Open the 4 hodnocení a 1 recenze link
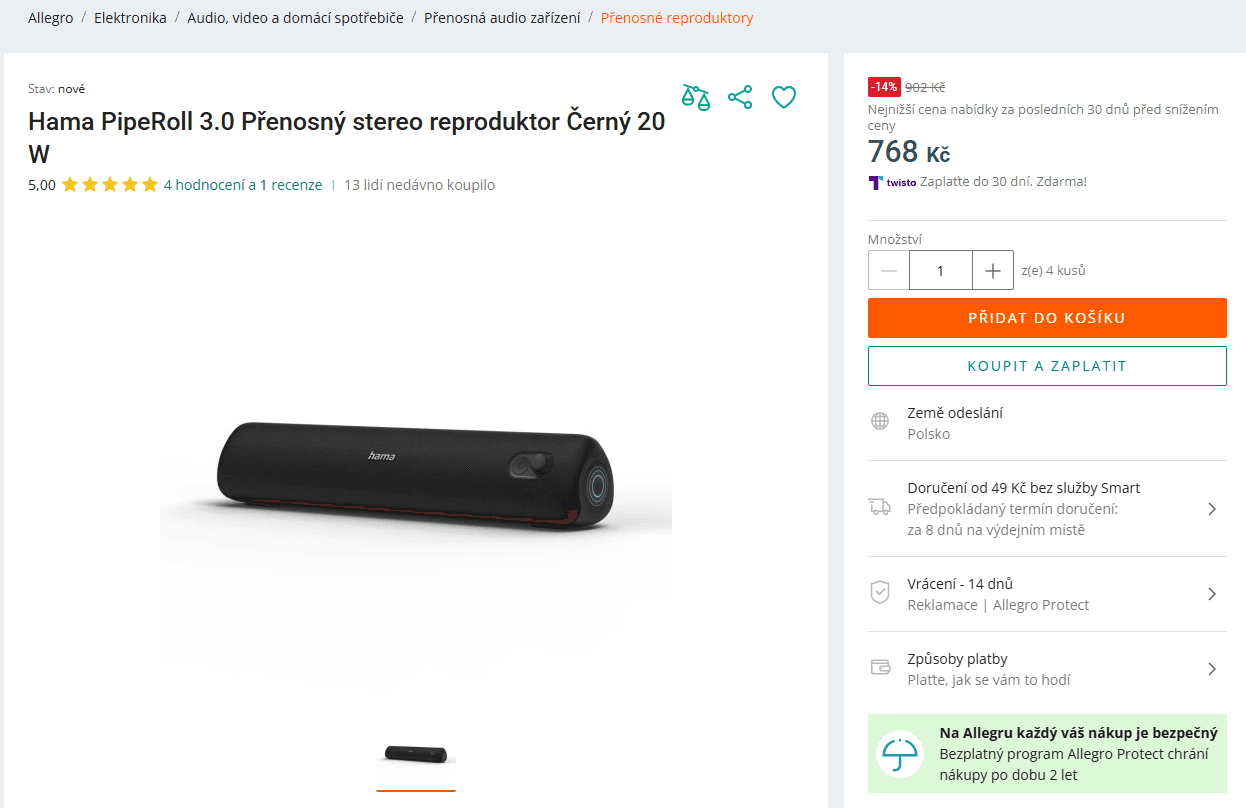The width and height of the screenshot is (1246, 808). point(243,185)
